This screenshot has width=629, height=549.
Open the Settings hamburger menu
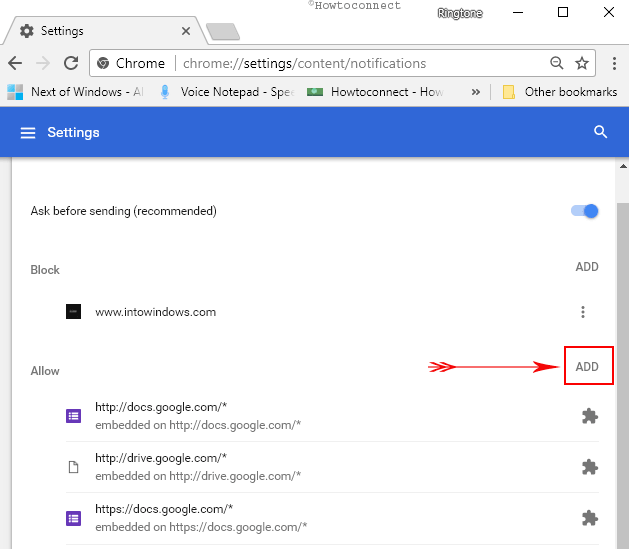[x=28, y=132]
